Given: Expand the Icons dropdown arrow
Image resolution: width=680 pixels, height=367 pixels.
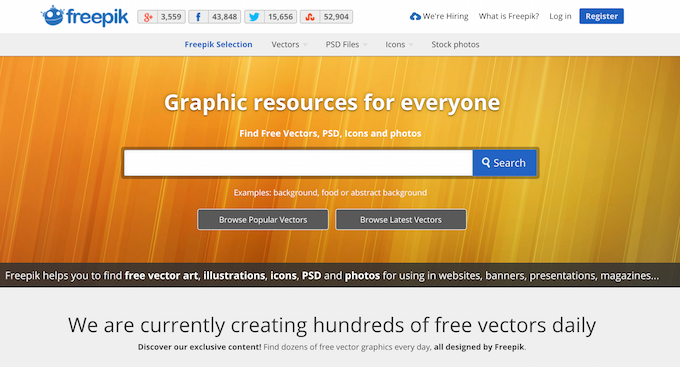Looking at the screenshot, I should click(x=411, y=45).
